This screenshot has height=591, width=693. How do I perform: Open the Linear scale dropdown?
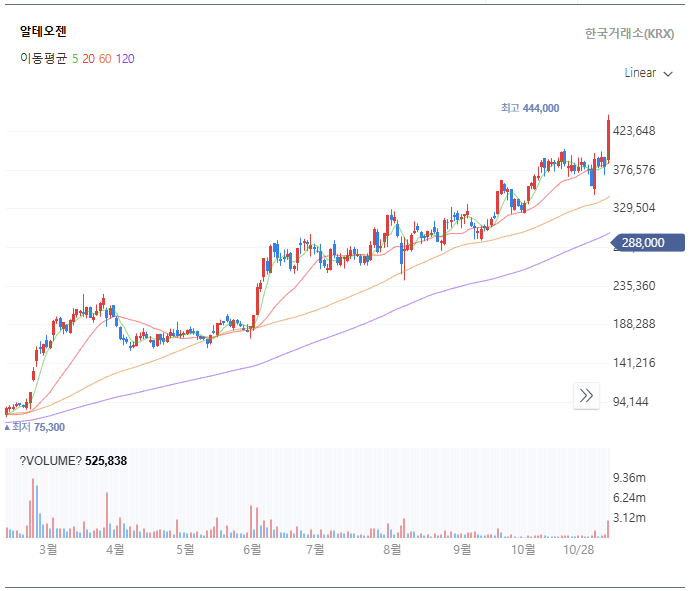pyautogui.click(x=648, y=73)
